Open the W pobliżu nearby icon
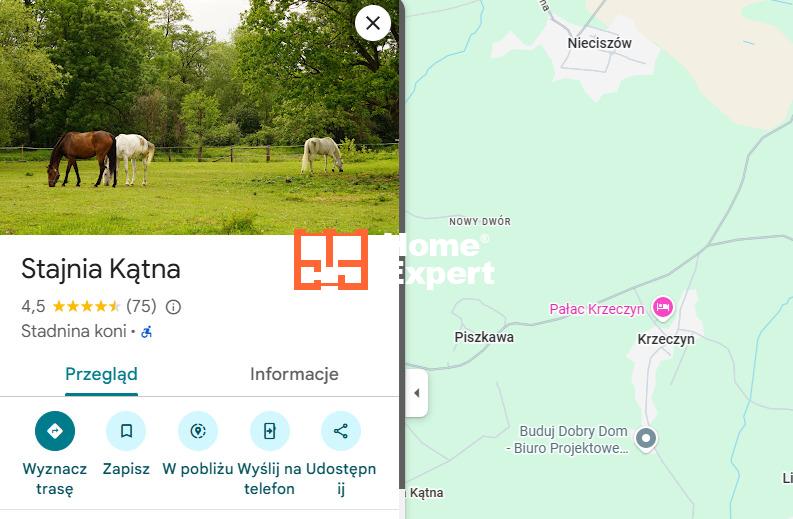This screenshot has width=793, height=519. coord(198,431)
